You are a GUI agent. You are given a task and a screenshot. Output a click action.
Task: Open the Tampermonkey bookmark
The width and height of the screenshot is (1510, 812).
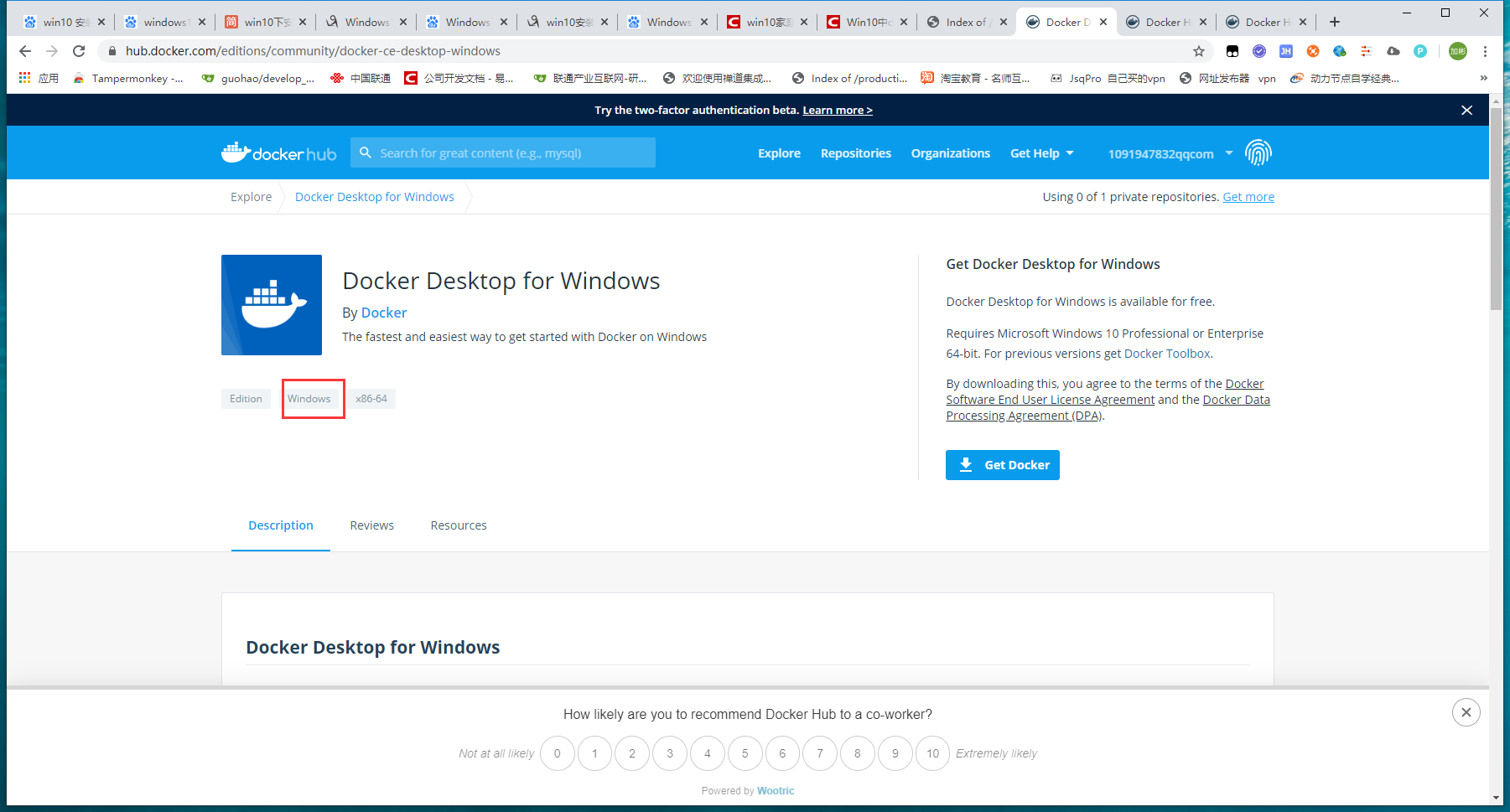pyautogui.click(x=128, y=78)
